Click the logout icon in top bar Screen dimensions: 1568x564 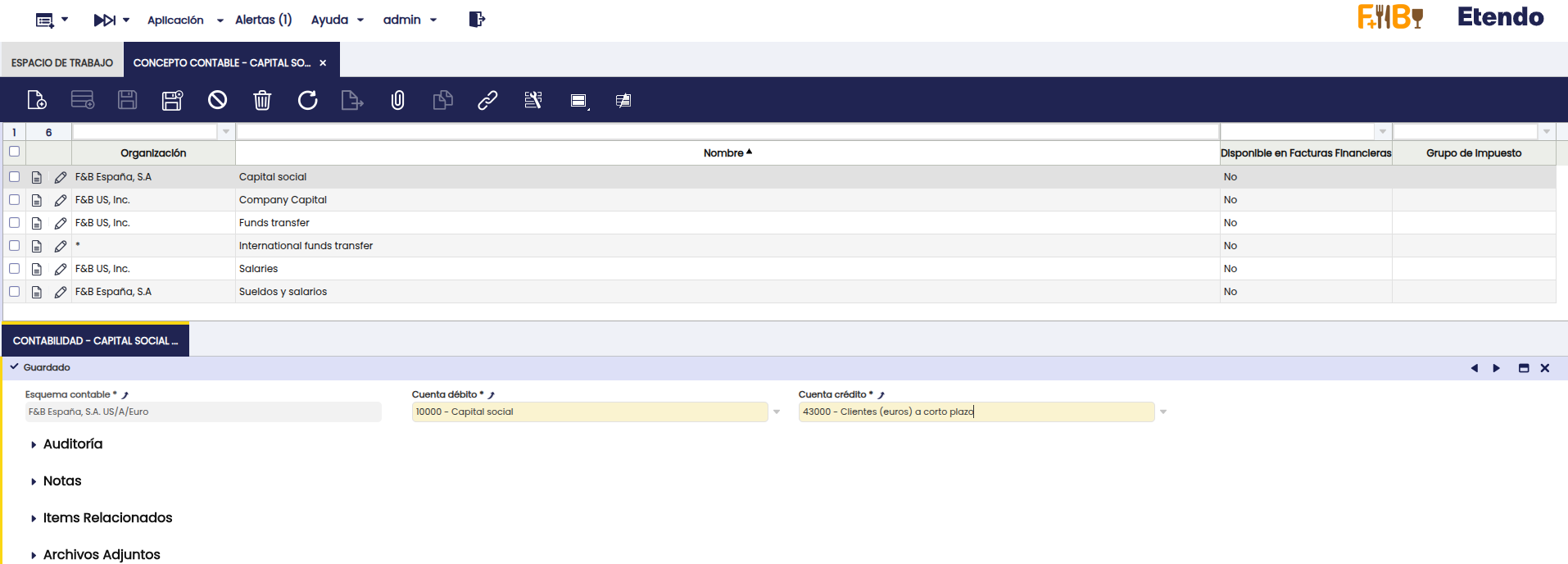coord(477,20)
